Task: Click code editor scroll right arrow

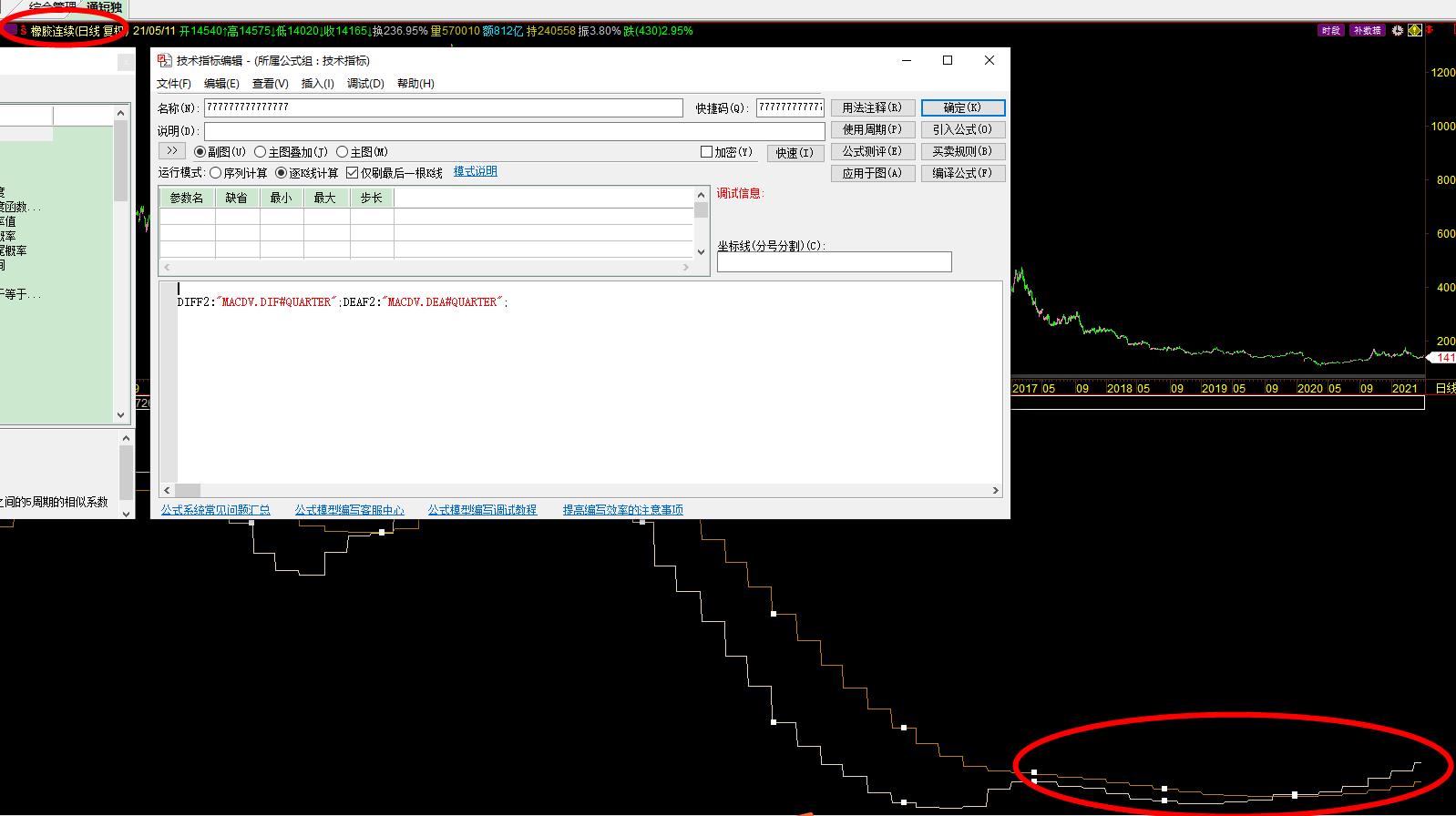Action: click(995, 490)
